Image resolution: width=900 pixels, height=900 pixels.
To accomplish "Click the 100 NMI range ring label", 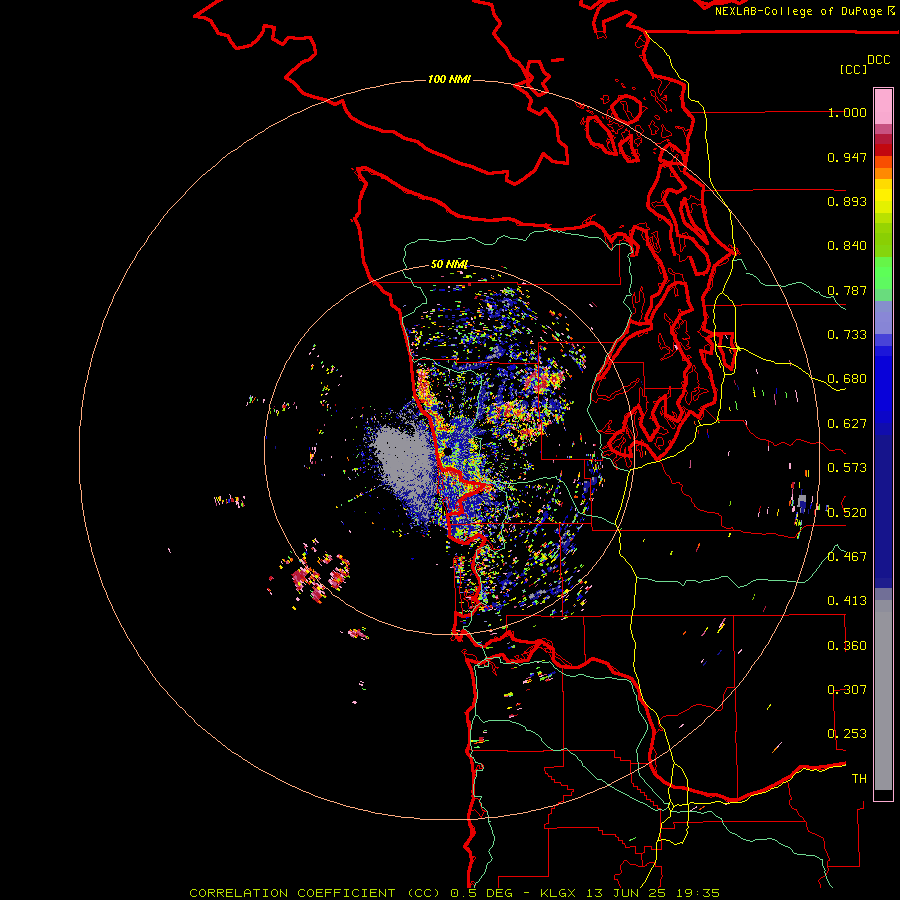I will click(449, 79).
